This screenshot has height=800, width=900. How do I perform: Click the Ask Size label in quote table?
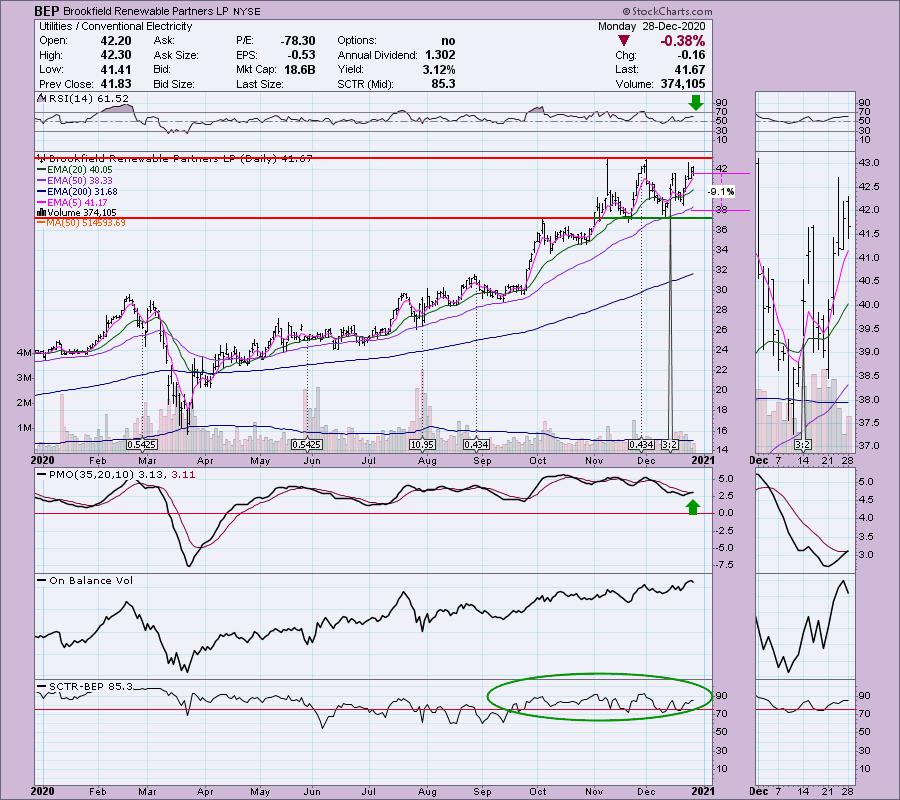point(176,55)
